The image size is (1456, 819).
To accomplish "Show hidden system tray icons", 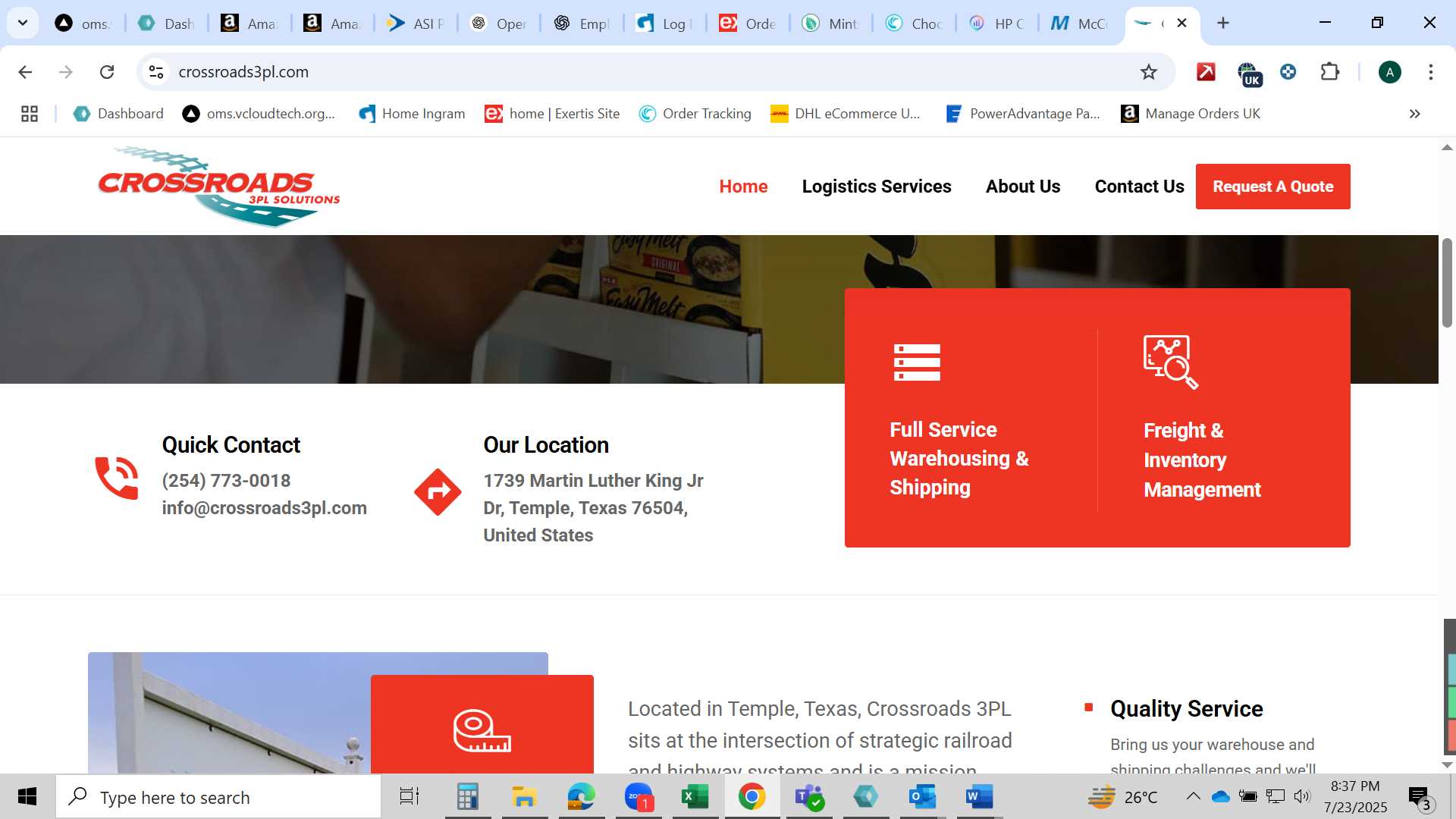I will (1193, 796).
